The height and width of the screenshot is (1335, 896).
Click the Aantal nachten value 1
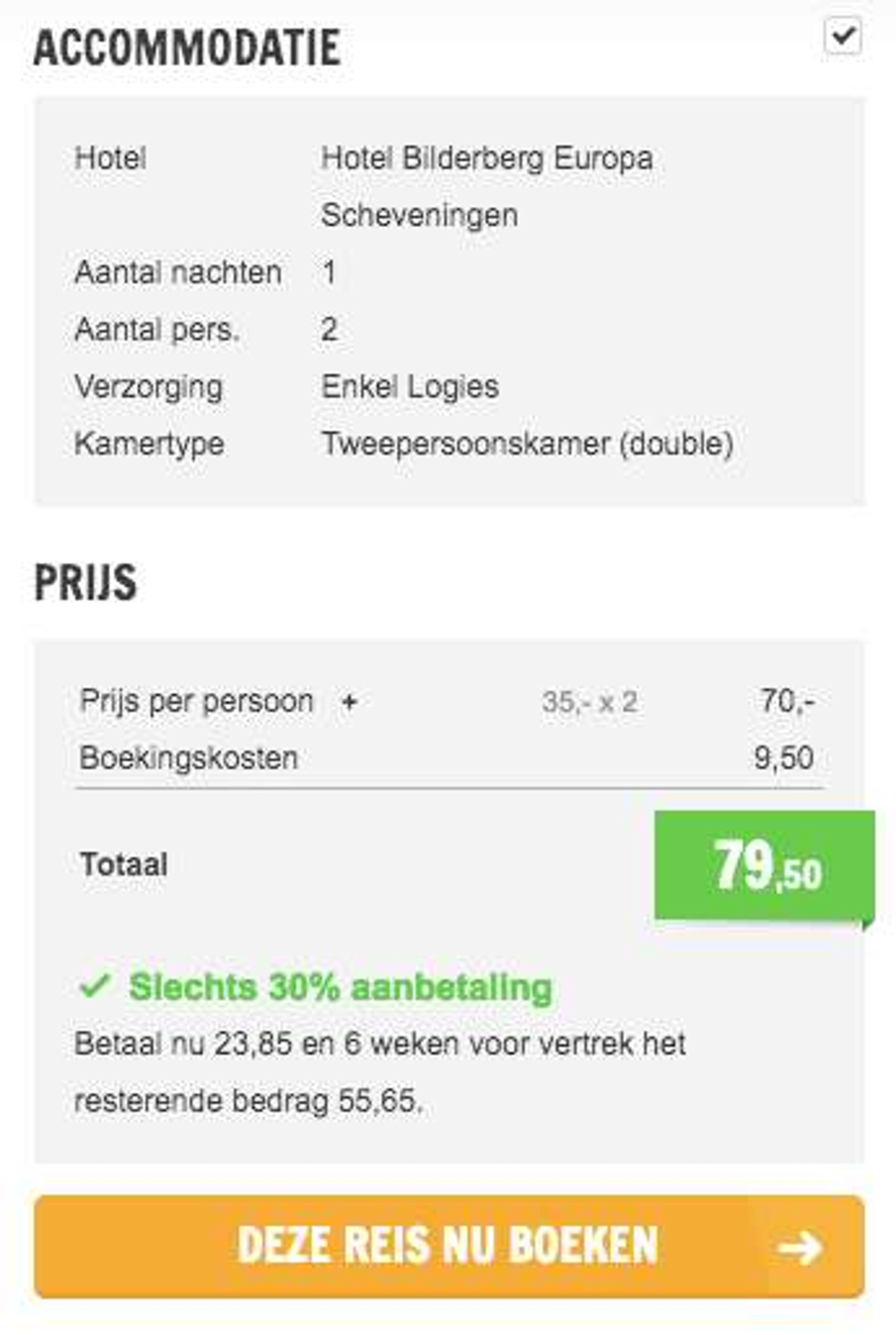pos(329,273)
